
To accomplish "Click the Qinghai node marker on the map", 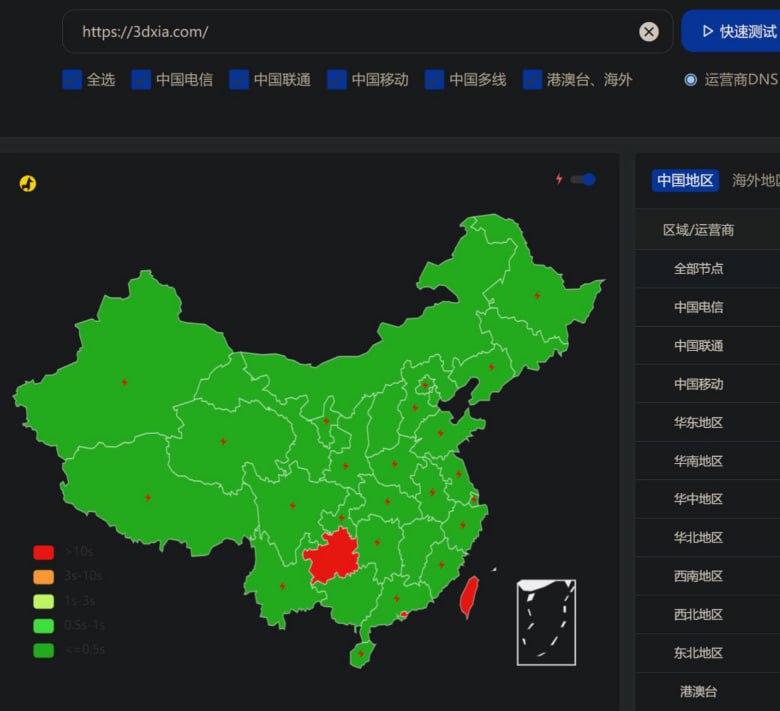I will (x=223, y=441).
